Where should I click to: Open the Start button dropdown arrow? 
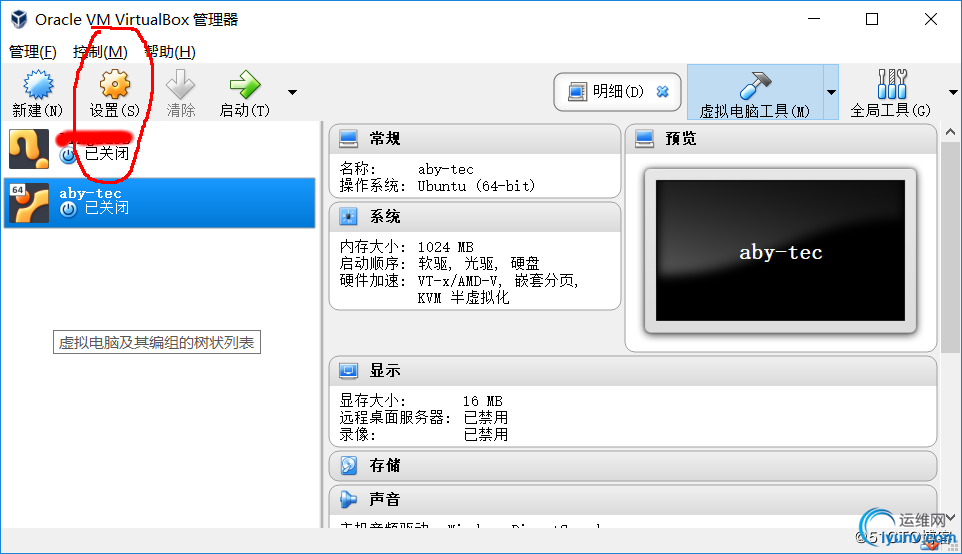pyautogui.click(x=292, y=93)
